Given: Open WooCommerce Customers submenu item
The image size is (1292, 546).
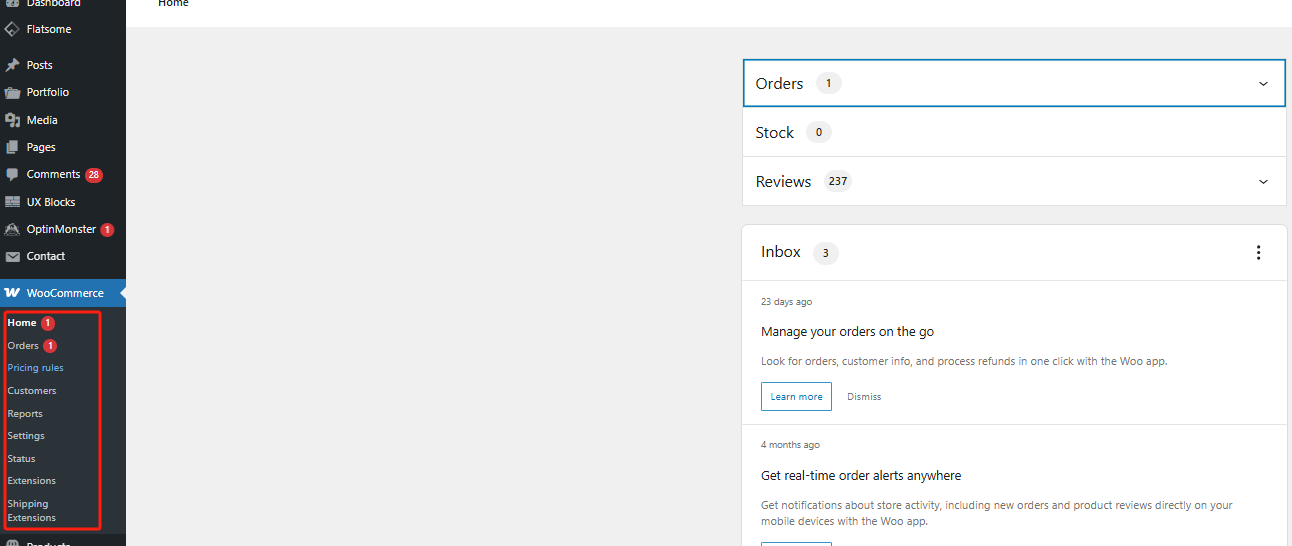Looking at the screenshot, I should pyautogui.click(x=32, y=391).
